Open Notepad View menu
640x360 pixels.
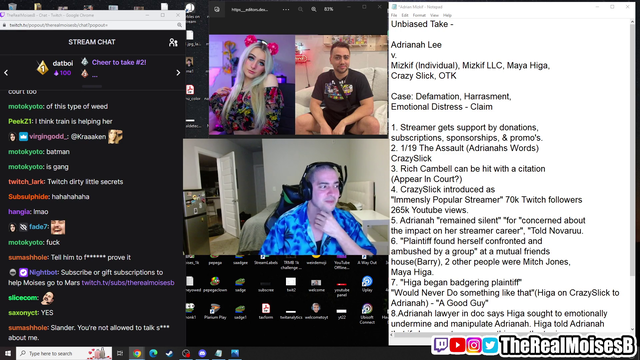click(x=434, y=16)
